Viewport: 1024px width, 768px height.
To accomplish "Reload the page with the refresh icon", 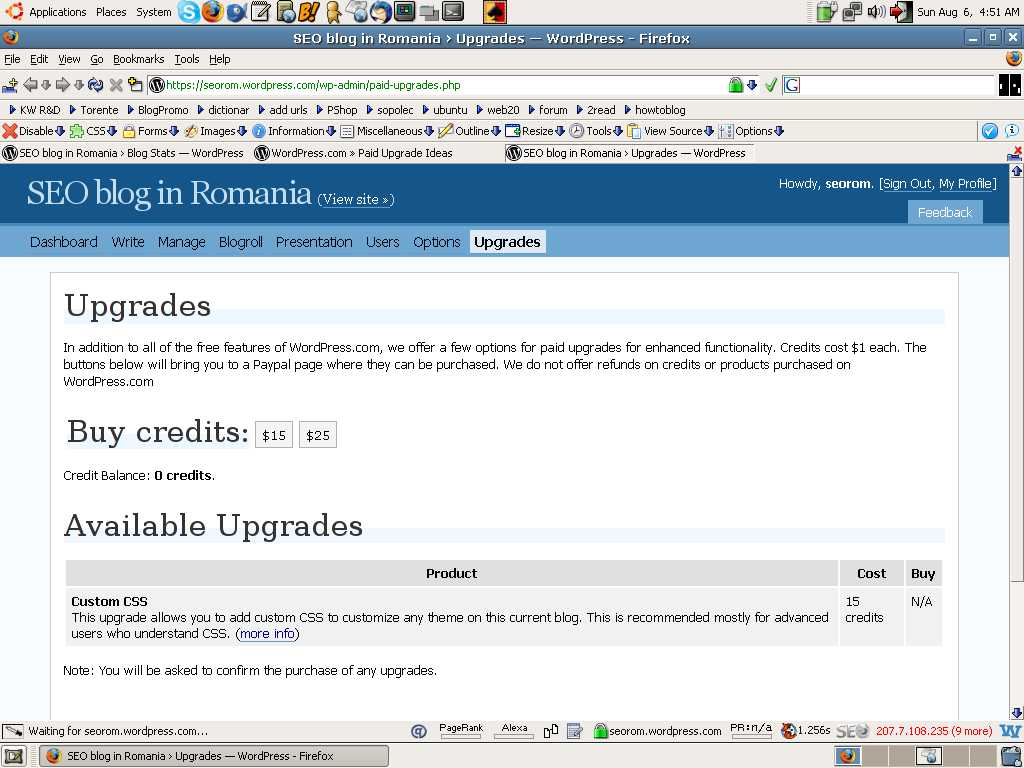I will click(95, 85).
